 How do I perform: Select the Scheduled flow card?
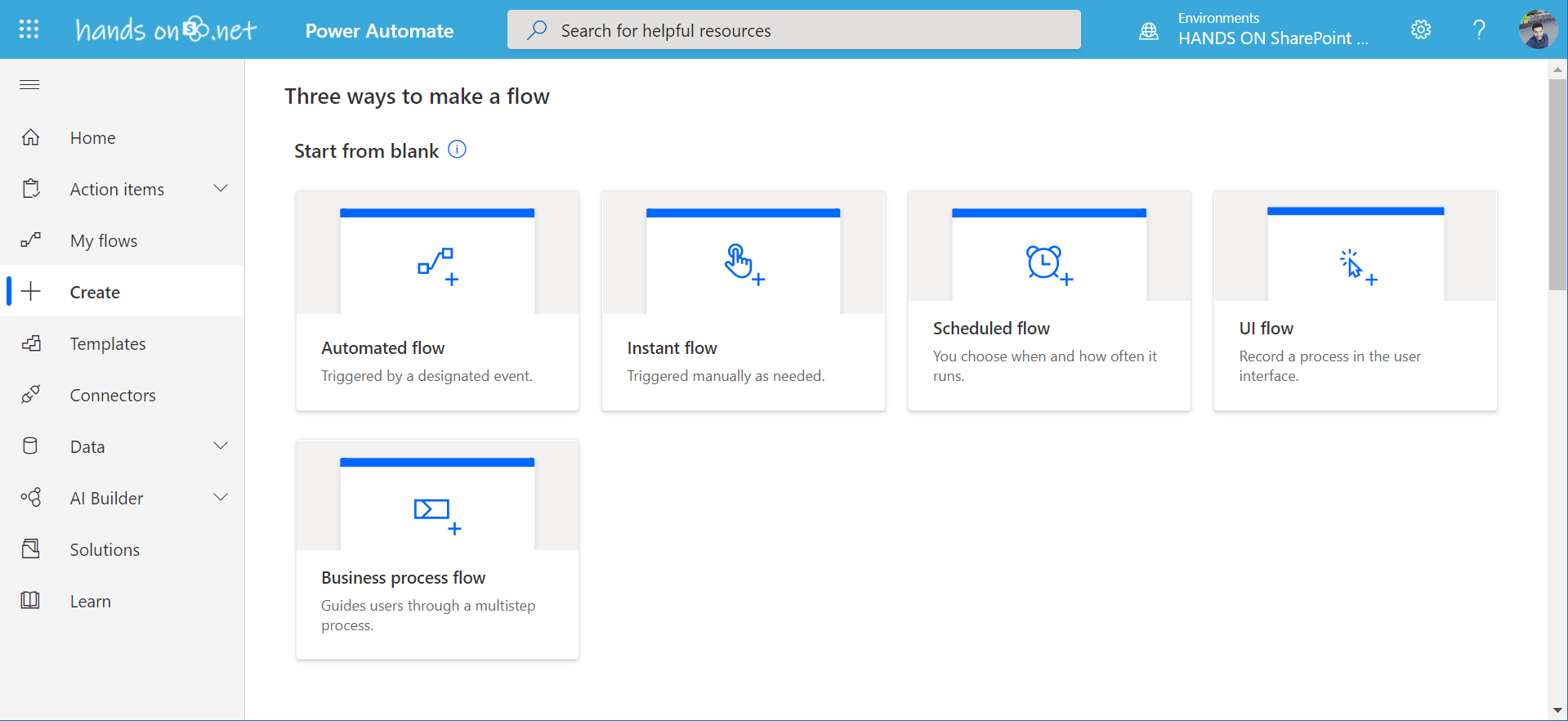click(x=1049, y=301)
